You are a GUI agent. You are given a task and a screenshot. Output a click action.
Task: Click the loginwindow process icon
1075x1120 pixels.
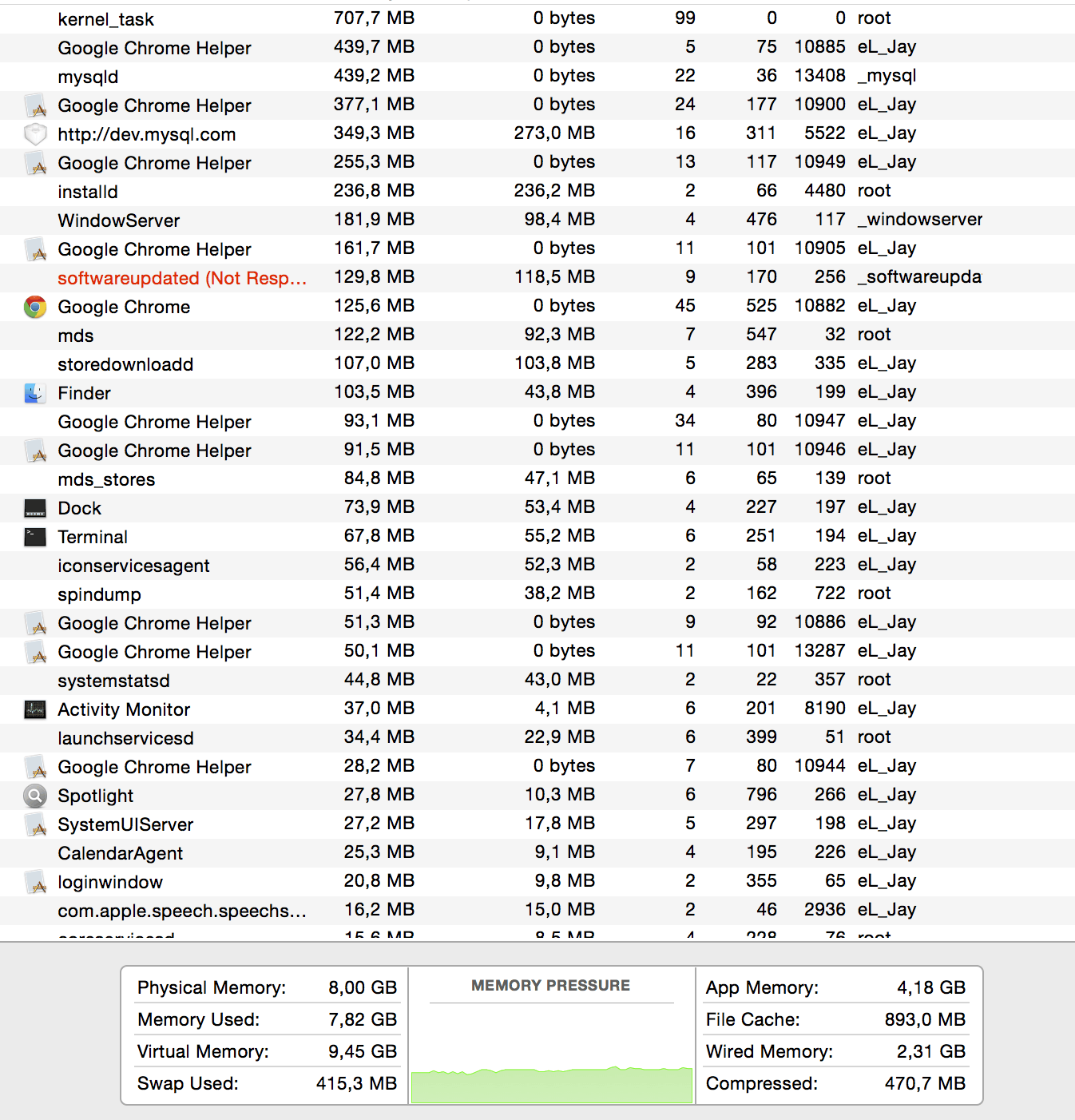[x=35, y=882]
